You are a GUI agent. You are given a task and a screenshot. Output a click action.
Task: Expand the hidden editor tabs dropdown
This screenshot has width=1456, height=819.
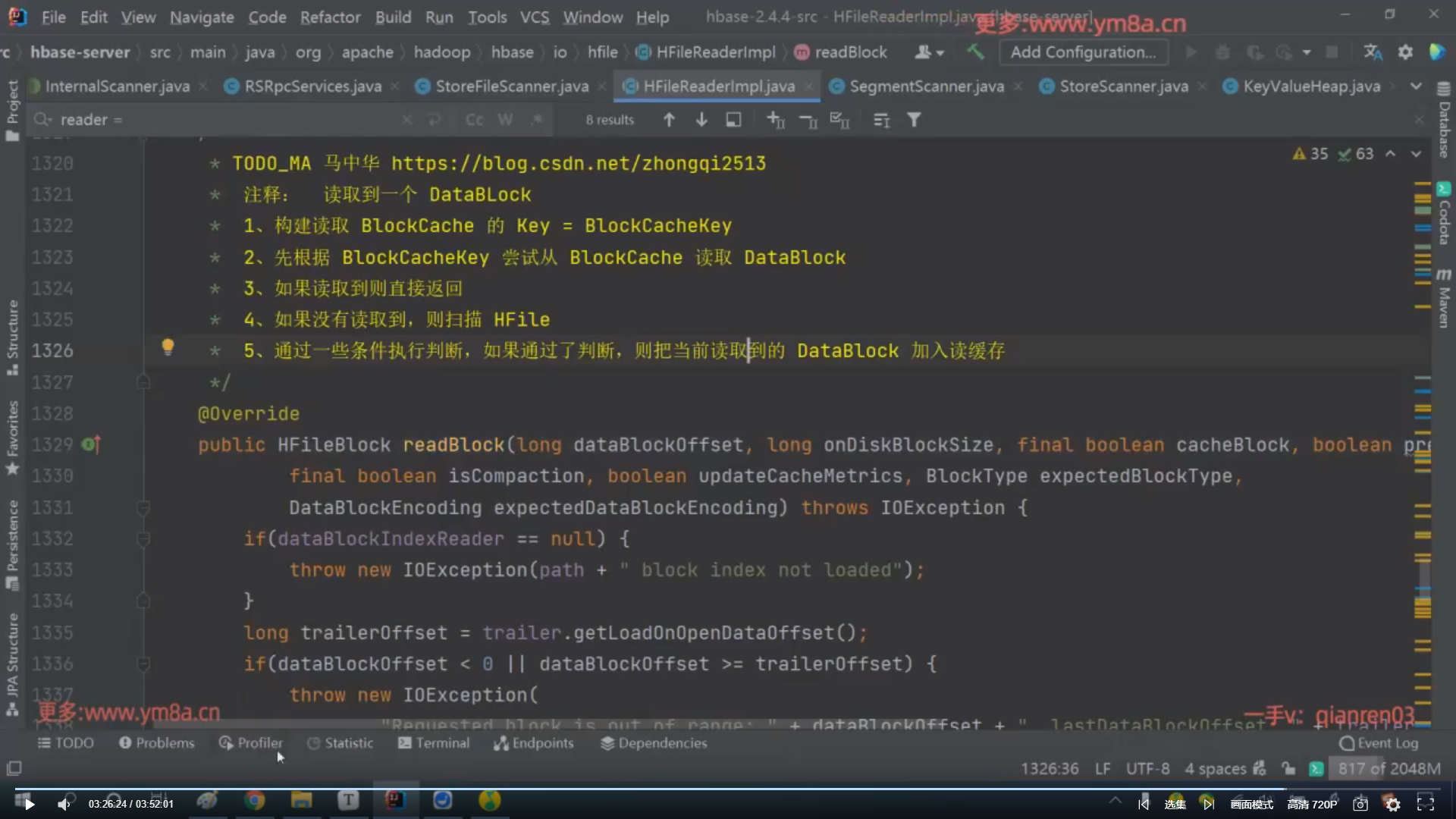click(x=1416, y=86)
